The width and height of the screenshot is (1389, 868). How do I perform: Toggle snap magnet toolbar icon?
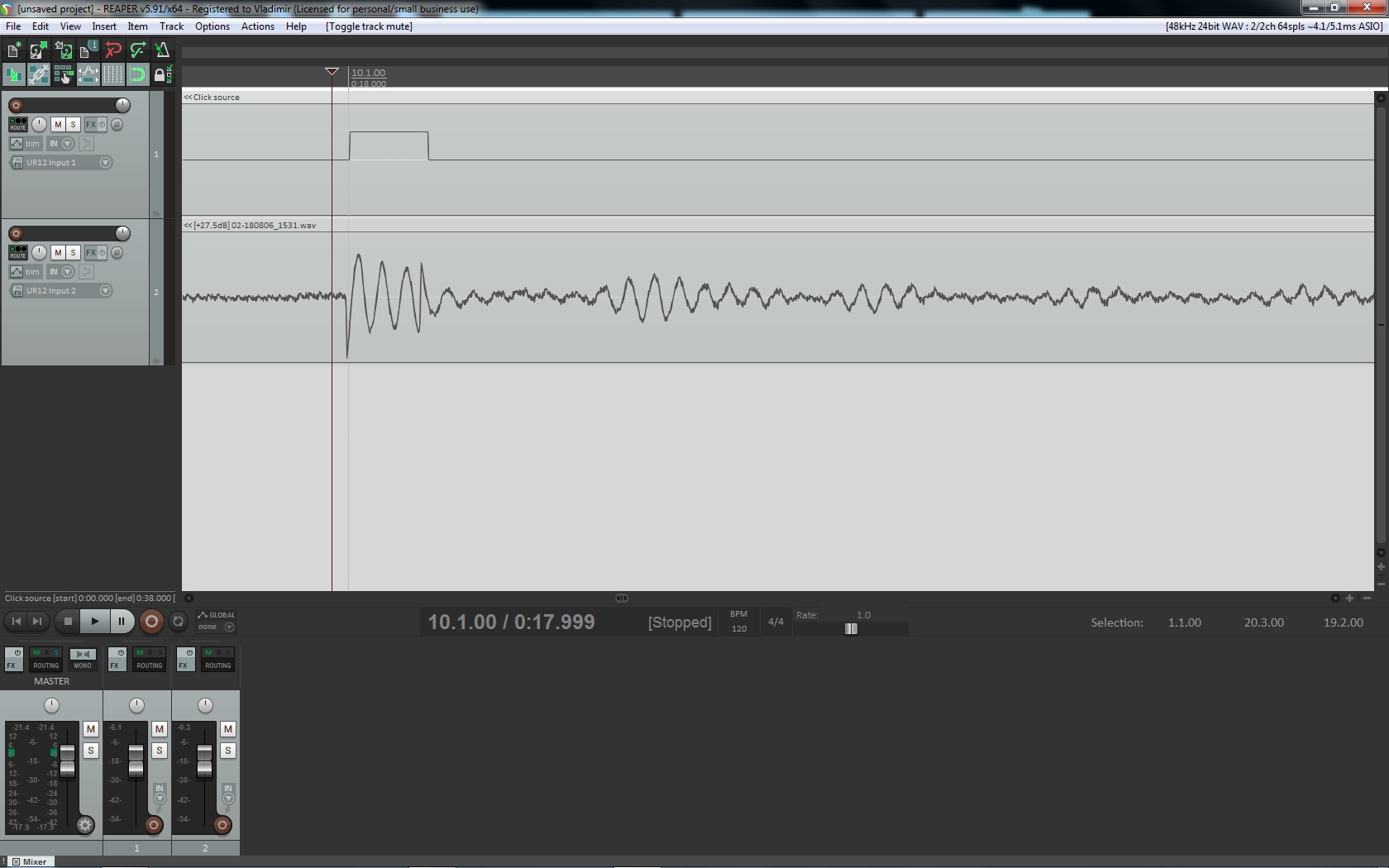137,75
